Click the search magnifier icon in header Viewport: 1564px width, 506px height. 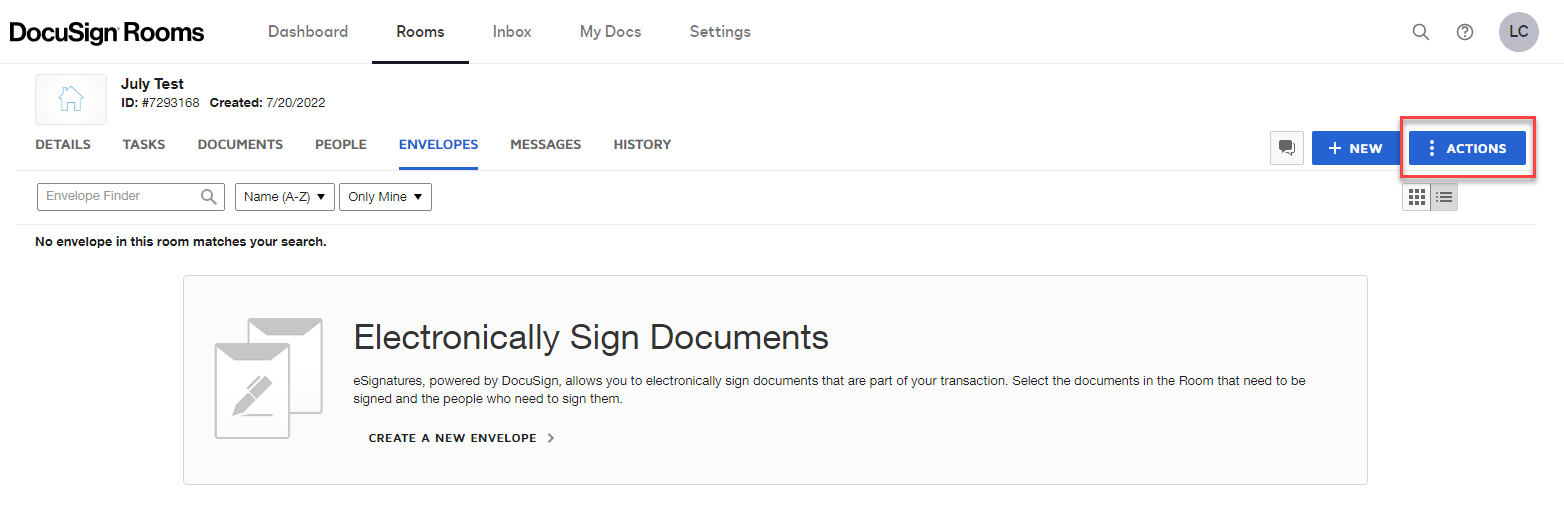(1420, 32)
